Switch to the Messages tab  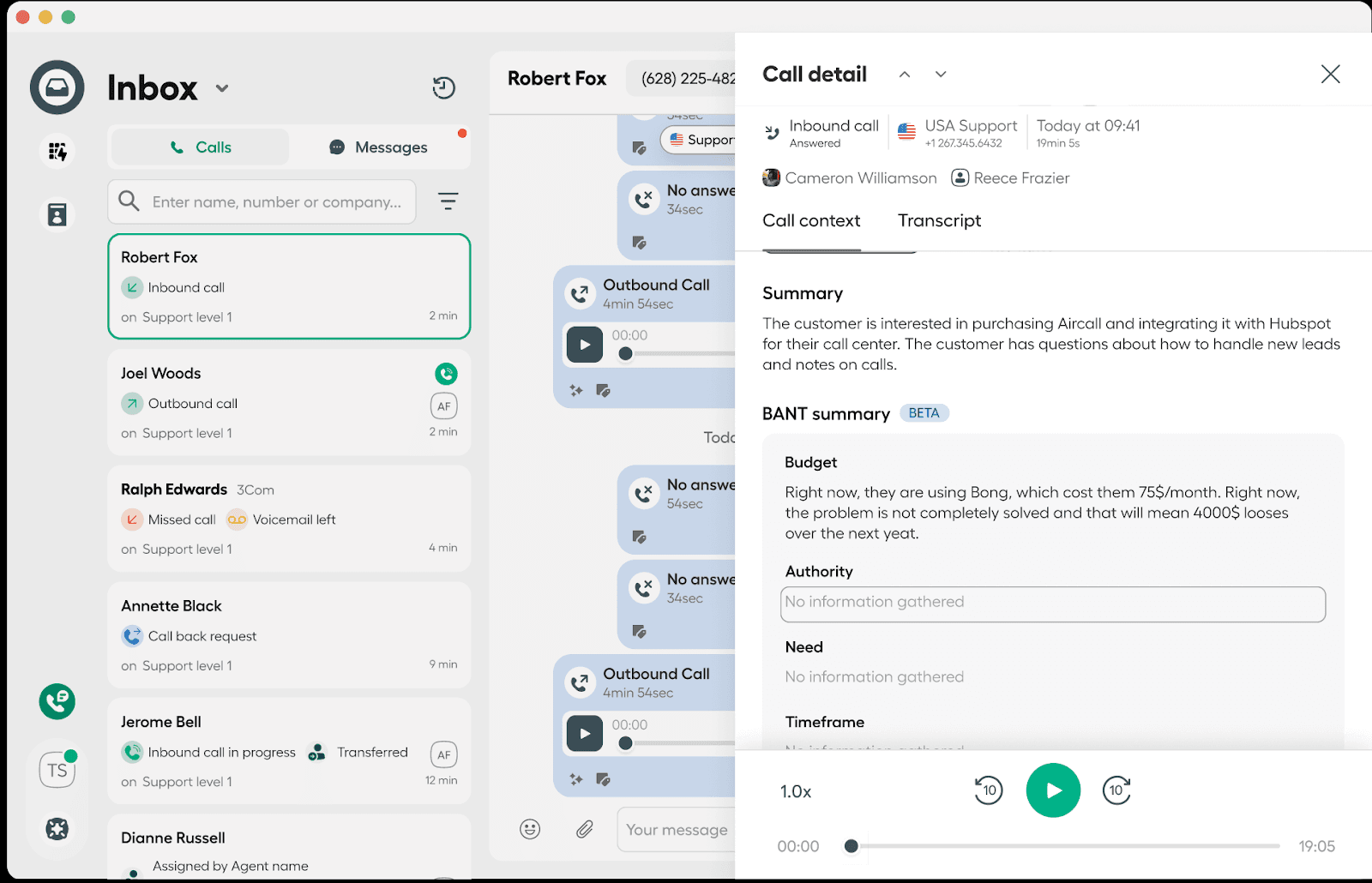coord(379,147)
